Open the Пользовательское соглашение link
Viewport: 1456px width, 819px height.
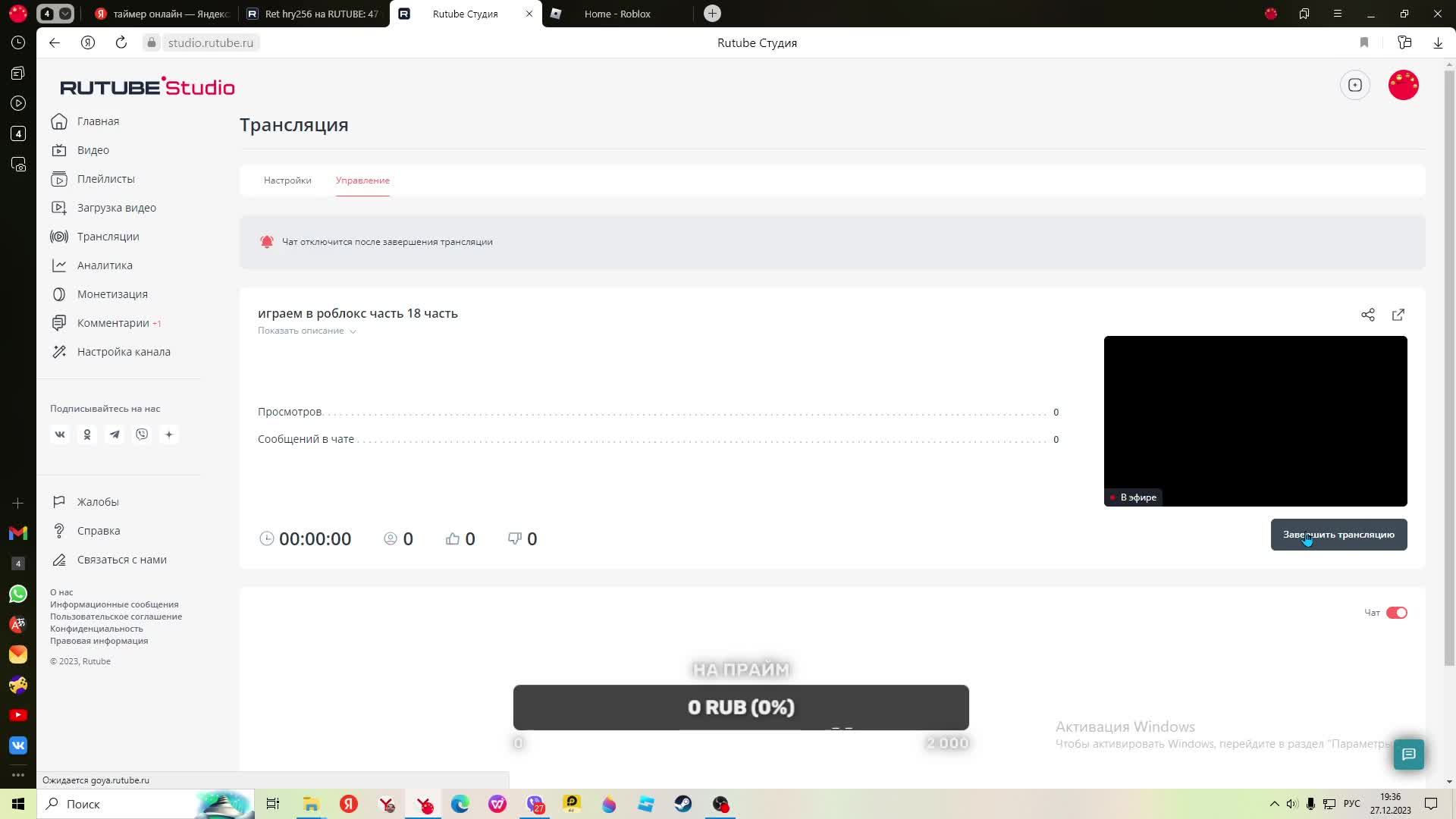[116, 617]
